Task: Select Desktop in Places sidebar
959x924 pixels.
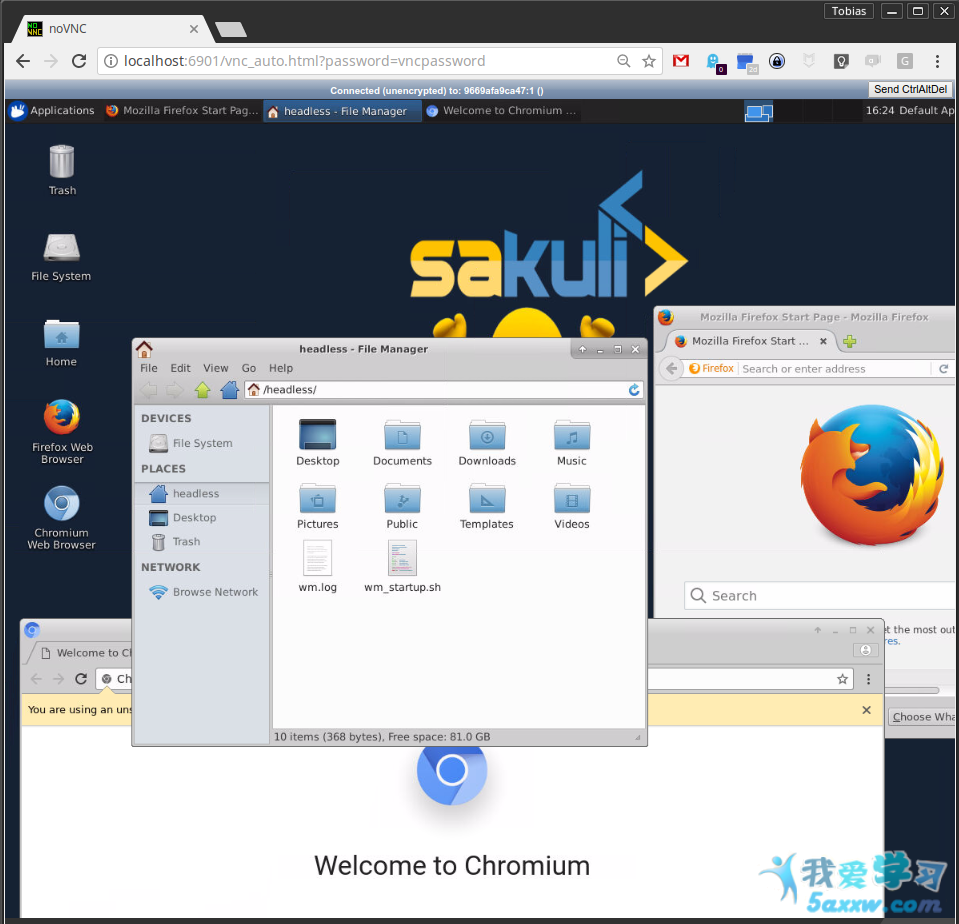Action: 202,517
